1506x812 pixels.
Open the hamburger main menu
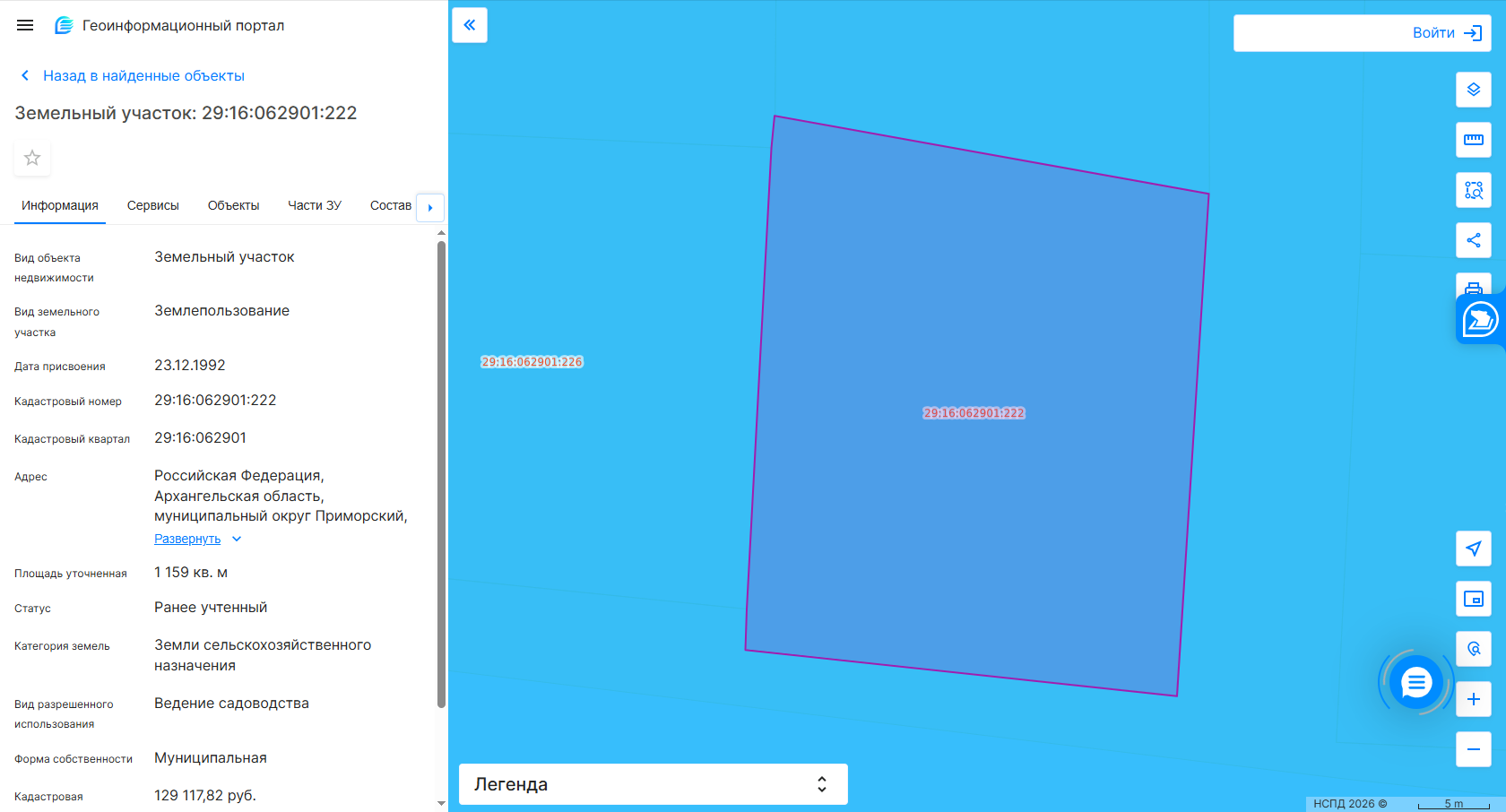click(x=25, y=25)
